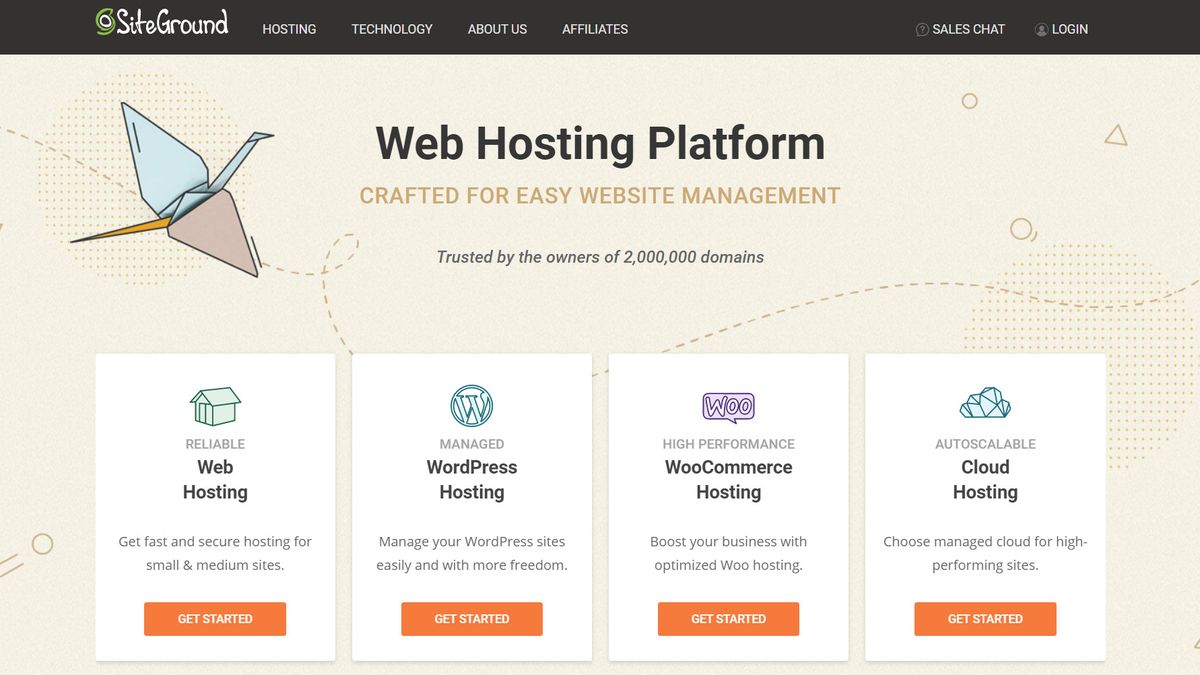Click Get Started under Web Hosting
The width and height of the screenshot is (1200, 675).
[x=215, y=619]
